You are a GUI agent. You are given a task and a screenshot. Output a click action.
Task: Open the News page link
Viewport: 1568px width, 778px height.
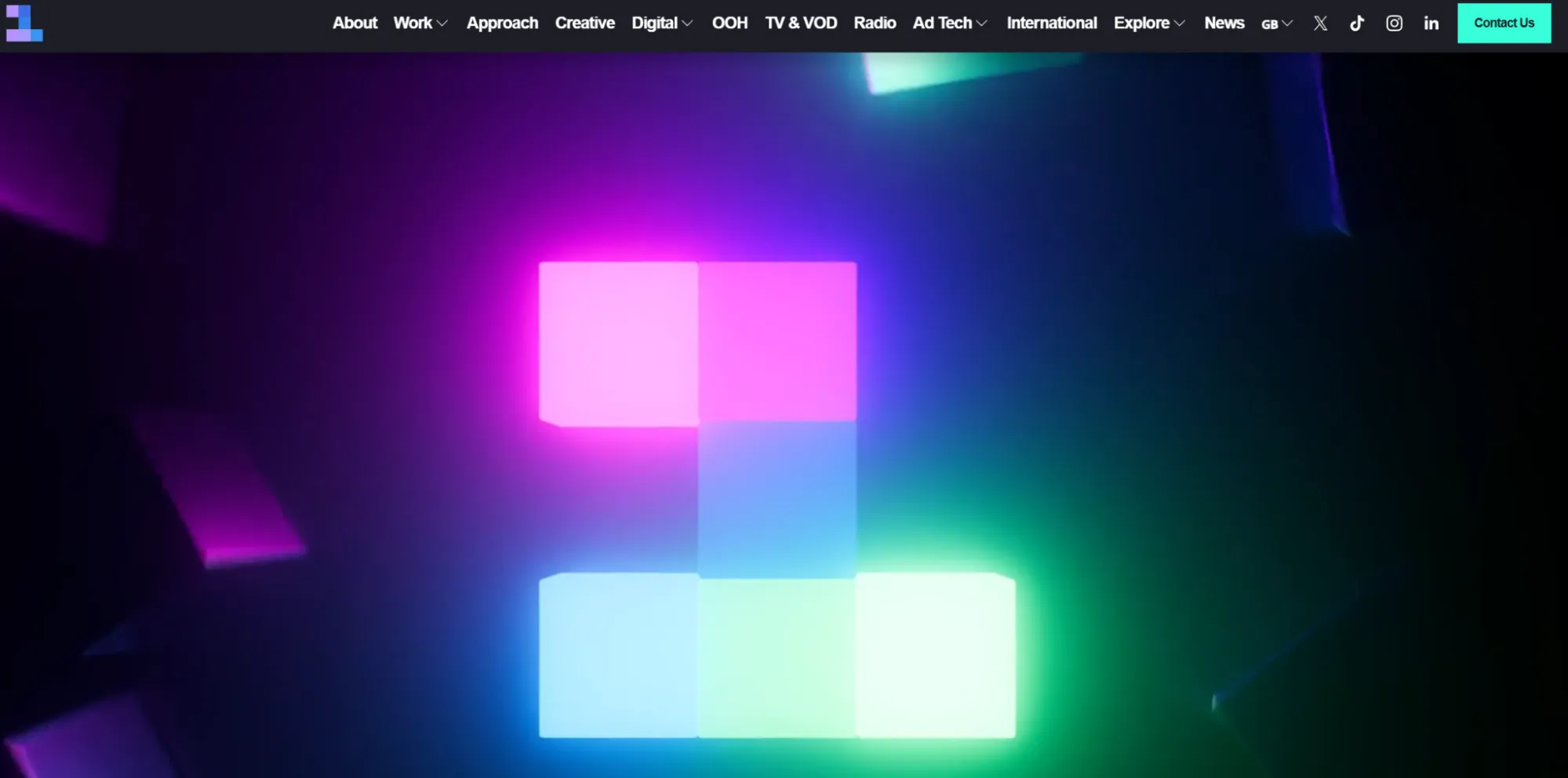pyautogui.click(x=1224, y=24)
